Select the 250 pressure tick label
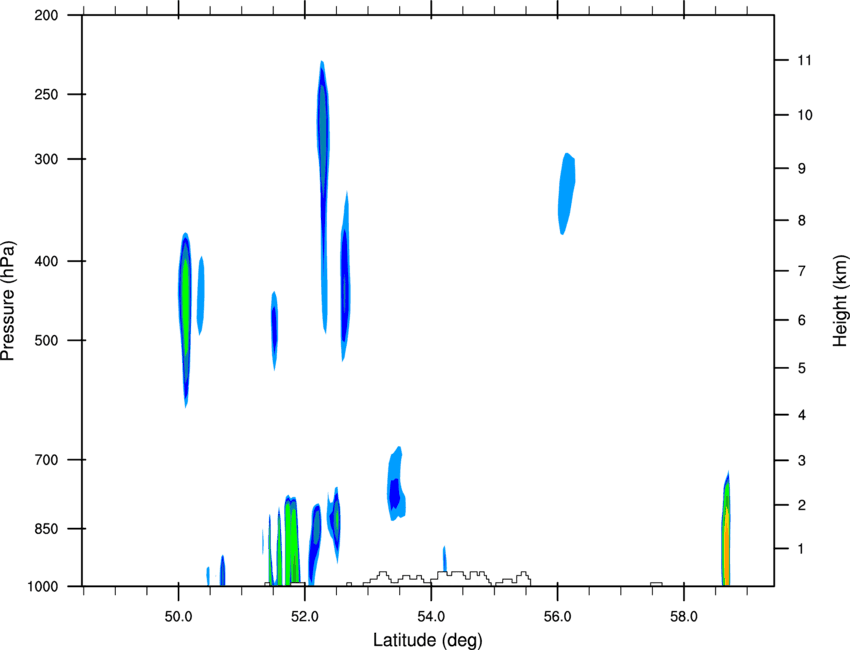 pyautogui.click(x=46, y=94)
